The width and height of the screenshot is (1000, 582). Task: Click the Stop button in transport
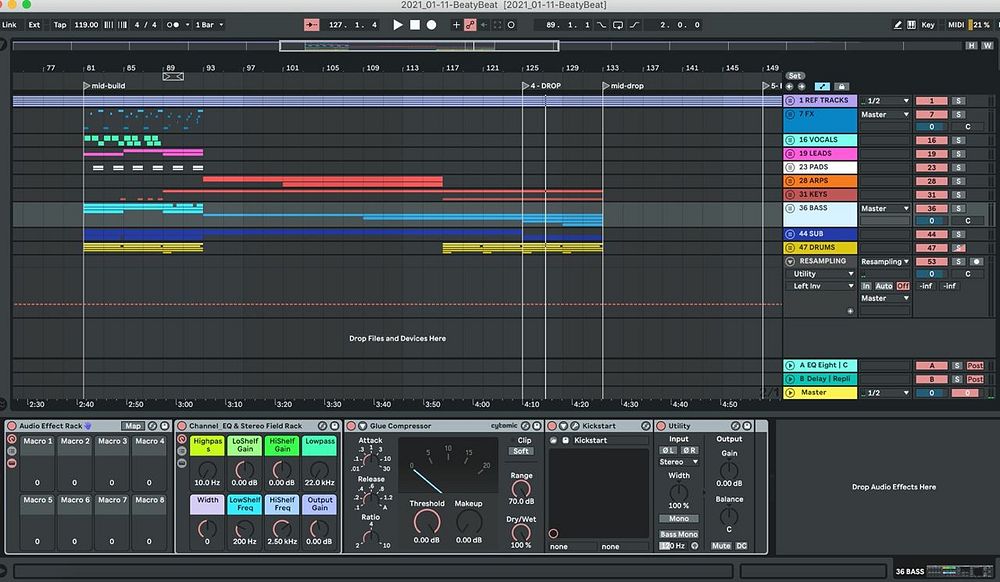[415, 24]
